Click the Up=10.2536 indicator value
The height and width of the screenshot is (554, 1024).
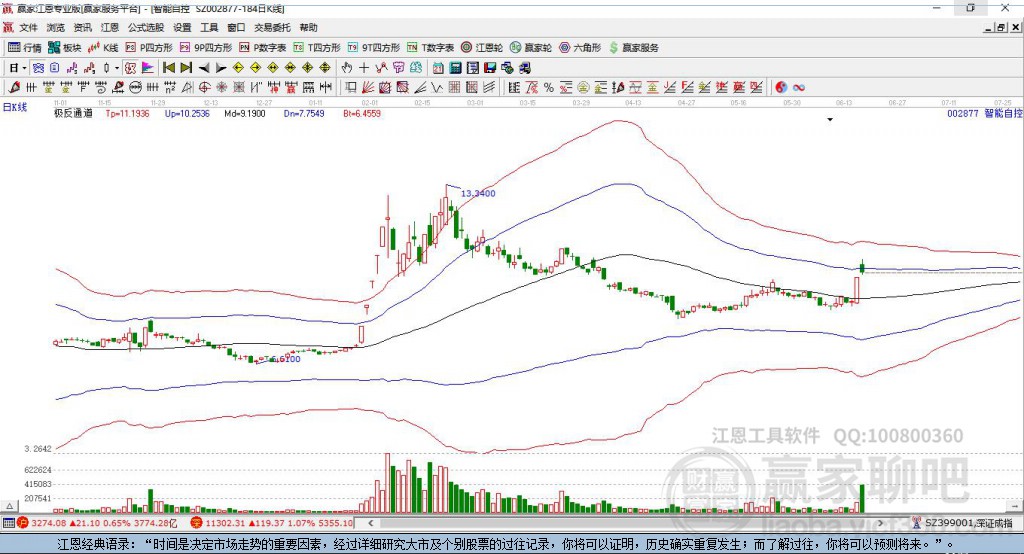pos(187,114)
